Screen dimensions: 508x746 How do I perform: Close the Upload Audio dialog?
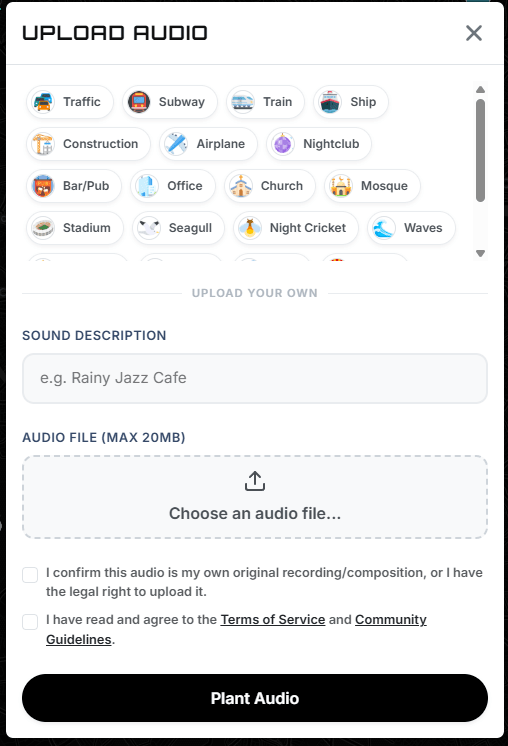tap(474, 33)
